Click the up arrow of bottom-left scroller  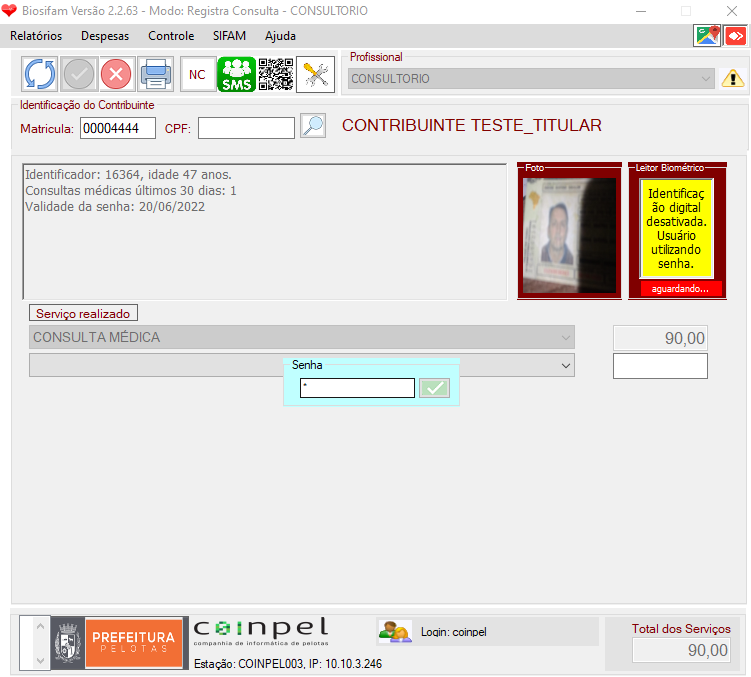pos(41,627)
